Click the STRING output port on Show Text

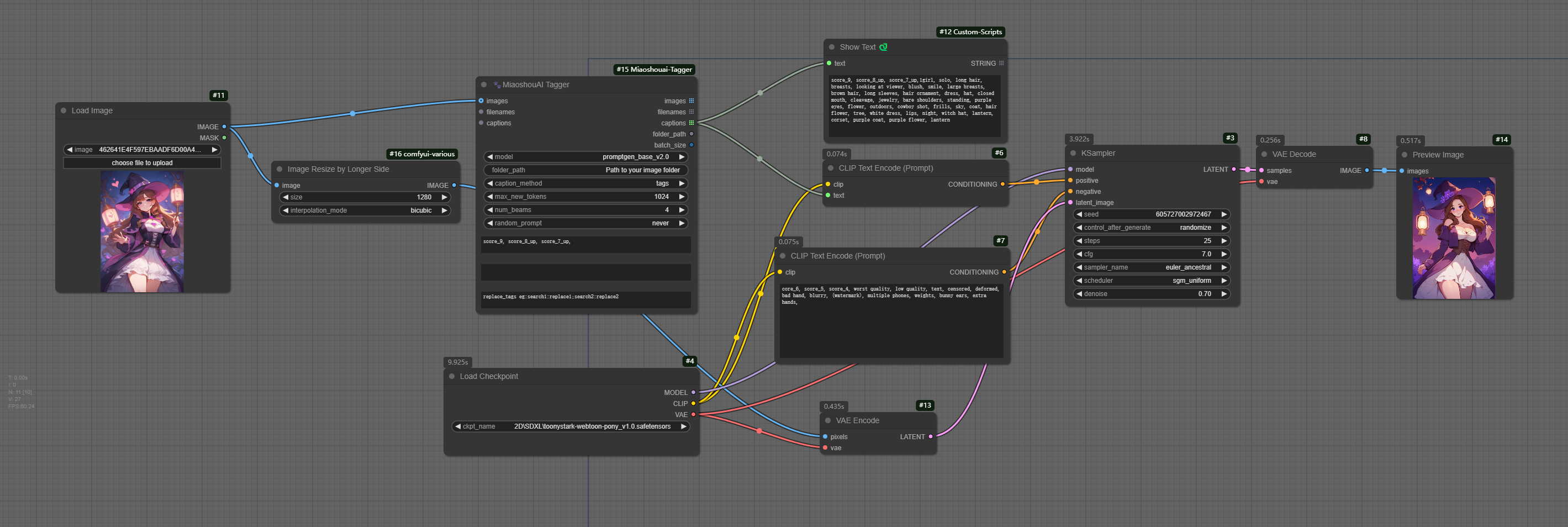click(x=1001, y=64)
